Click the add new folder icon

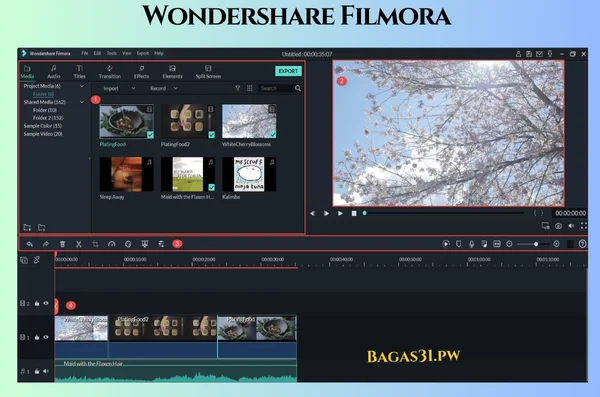pos(27,227)
